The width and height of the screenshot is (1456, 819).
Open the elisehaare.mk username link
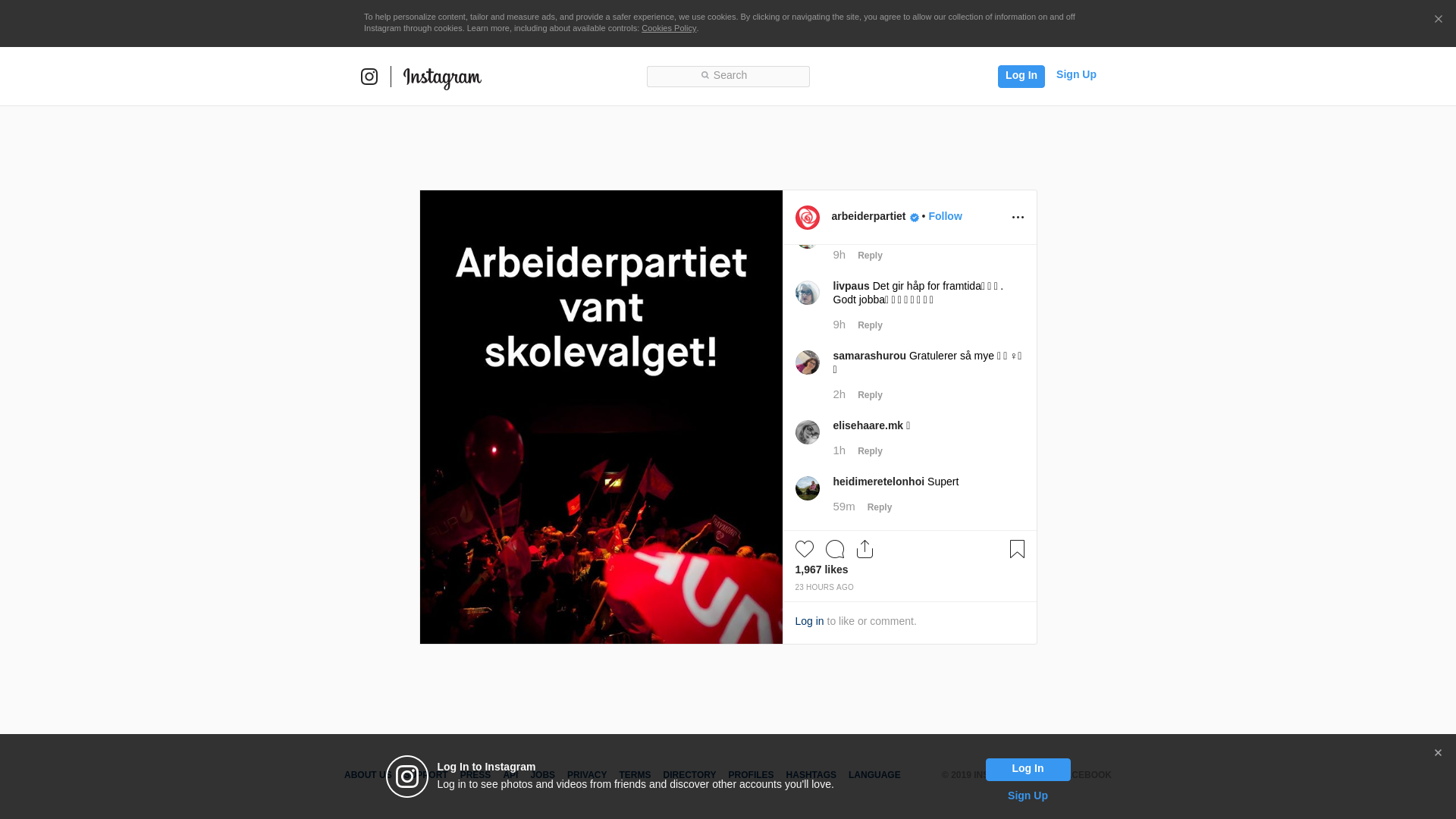[868, 425]
